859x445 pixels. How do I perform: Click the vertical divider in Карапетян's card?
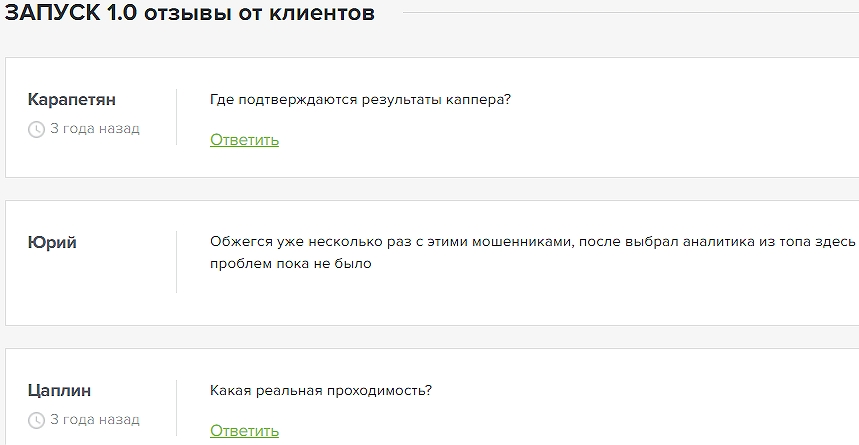[x=177, y=117]
